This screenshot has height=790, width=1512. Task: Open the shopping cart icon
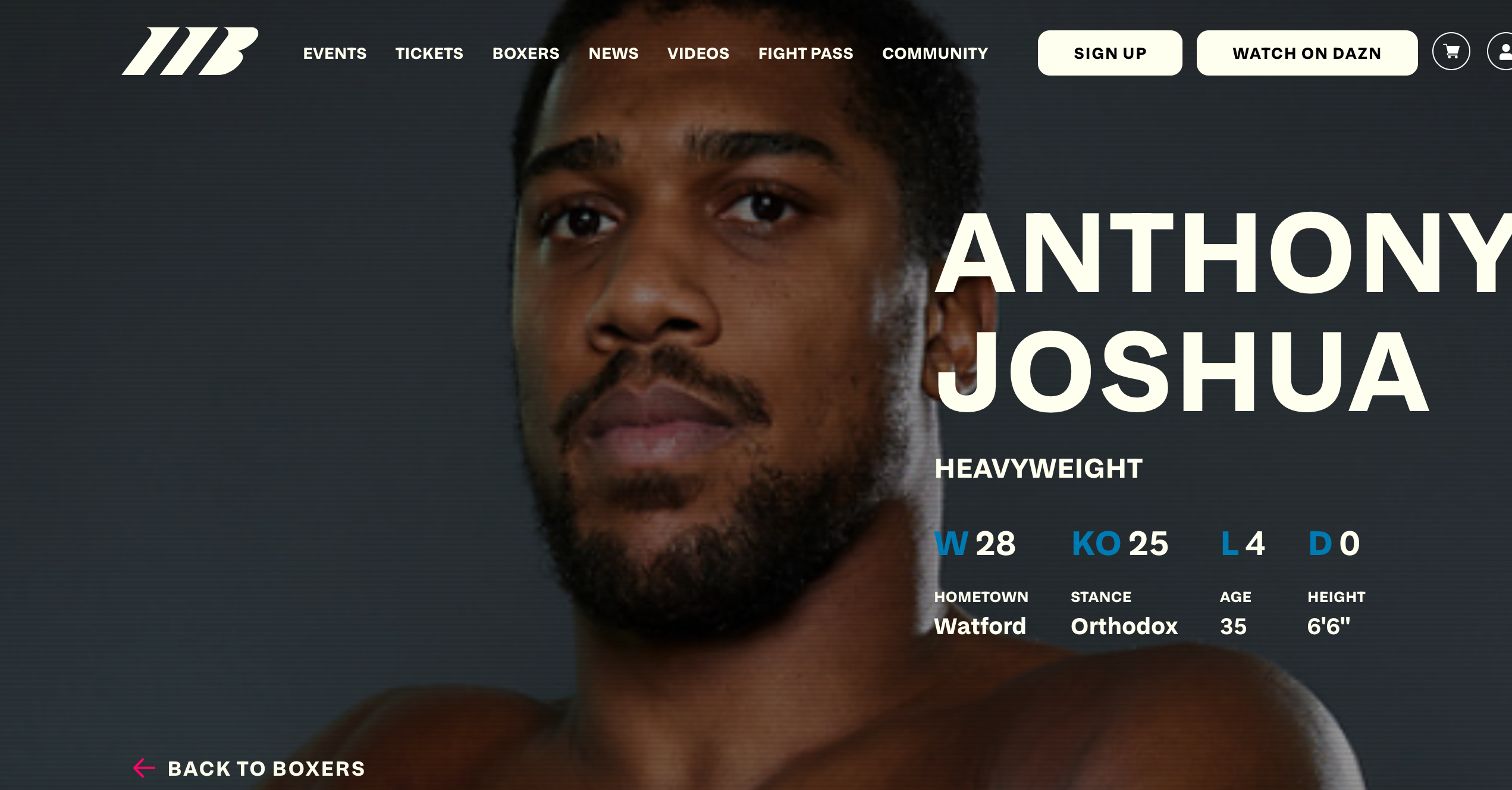(x=1451, y=52)
